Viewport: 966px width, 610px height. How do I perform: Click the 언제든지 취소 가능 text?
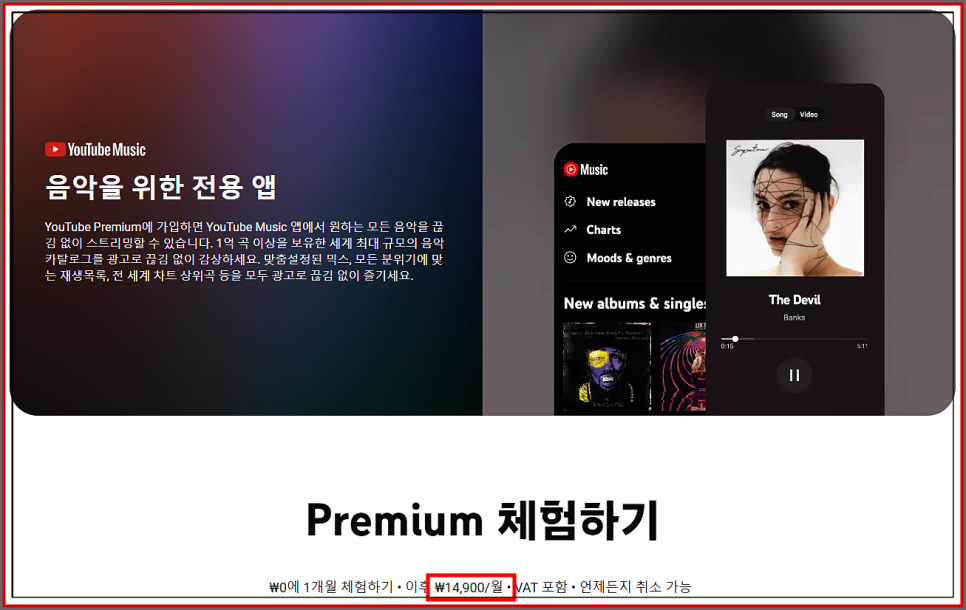[x=635, y=587]
